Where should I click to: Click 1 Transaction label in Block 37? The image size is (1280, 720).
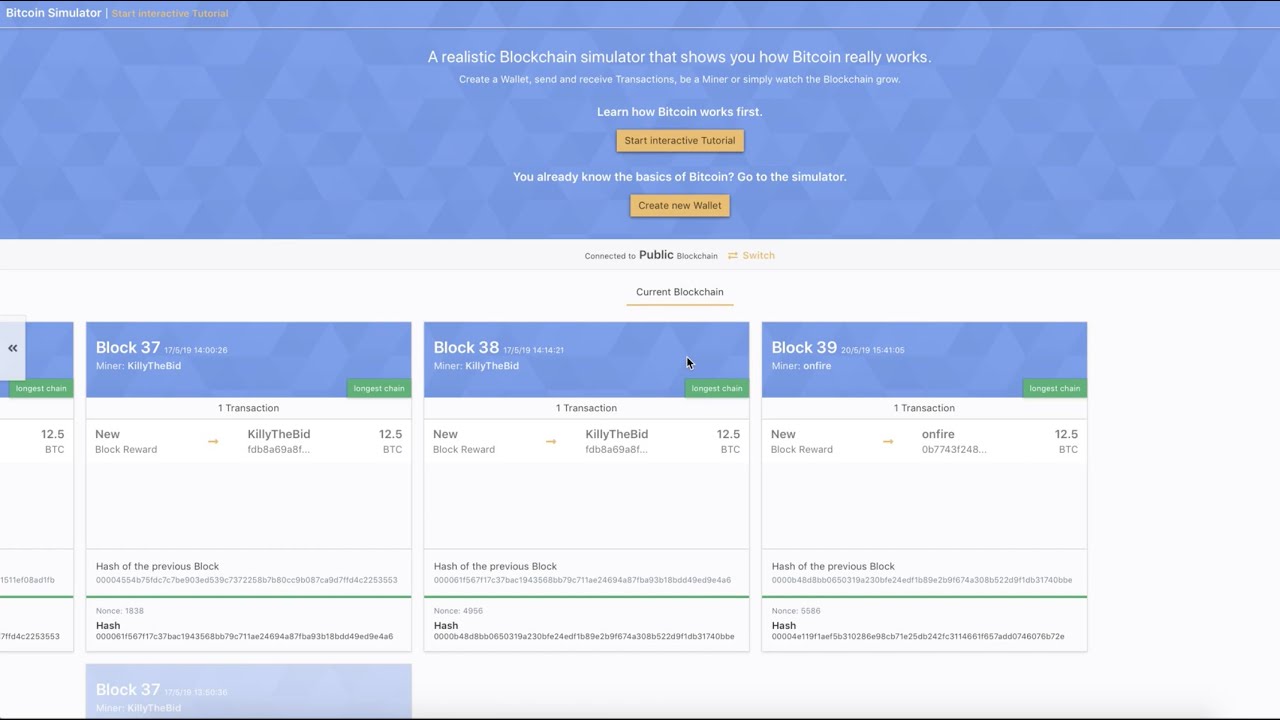[x=248, y=408]
